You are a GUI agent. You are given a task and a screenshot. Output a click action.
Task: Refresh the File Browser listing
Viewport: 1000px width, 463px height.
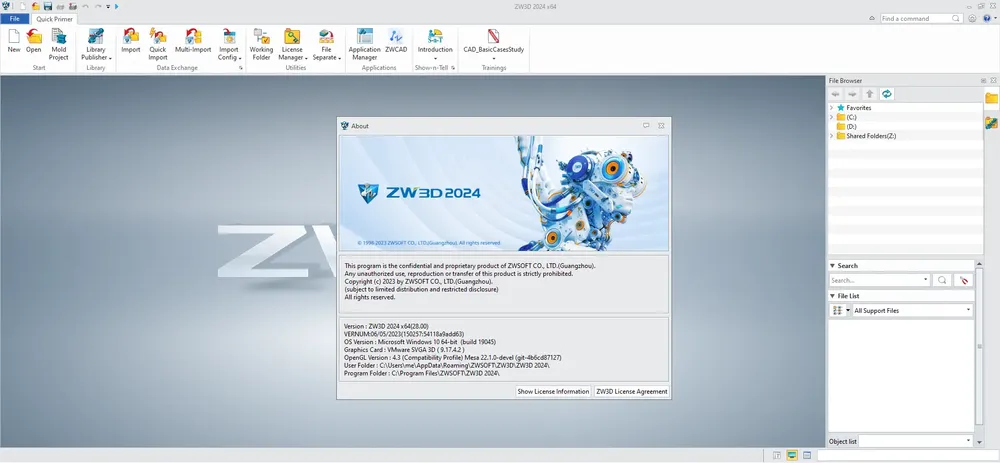[x=886, y=94]
